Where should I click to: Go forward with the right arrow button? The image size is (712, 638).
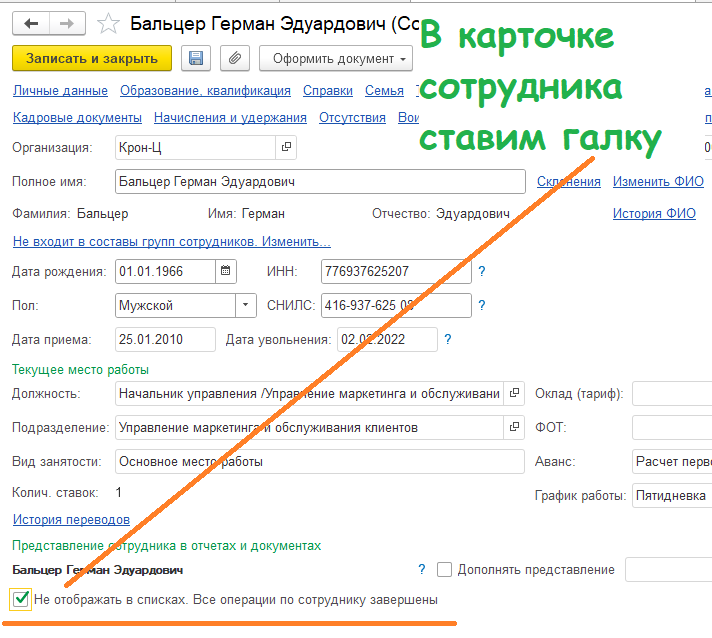tap(67, 23)
